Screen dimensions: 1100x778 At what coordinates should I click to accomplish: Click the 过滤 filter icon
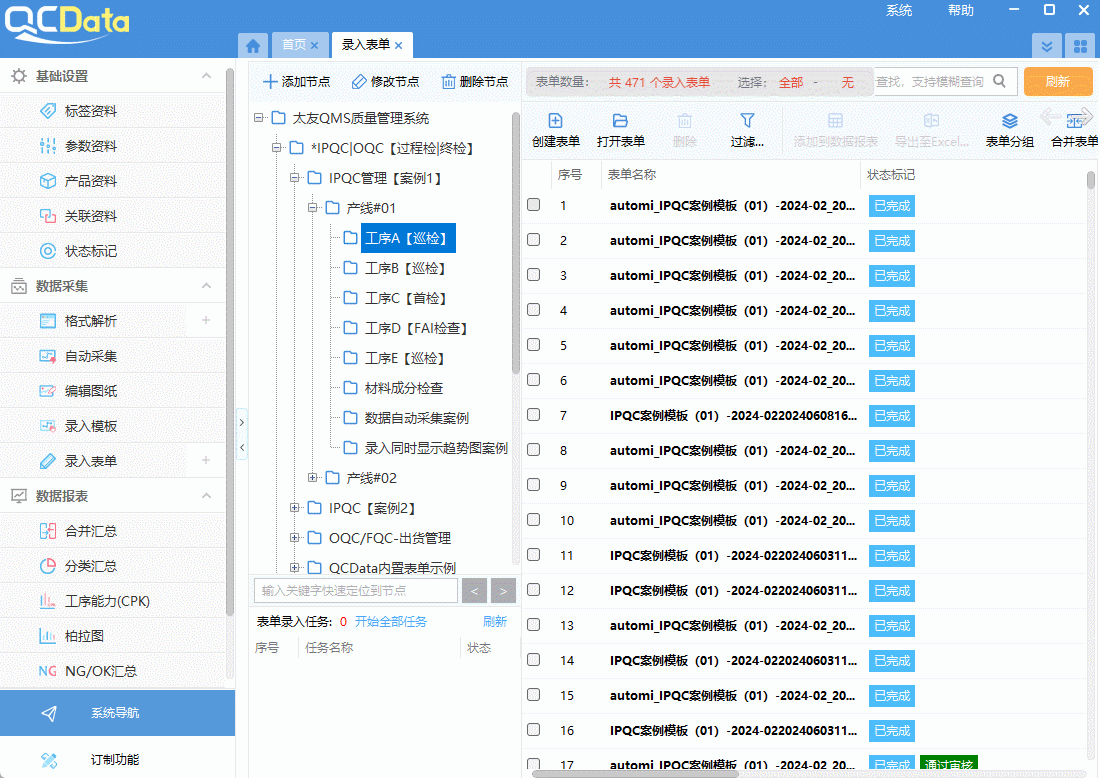point(746,128)
